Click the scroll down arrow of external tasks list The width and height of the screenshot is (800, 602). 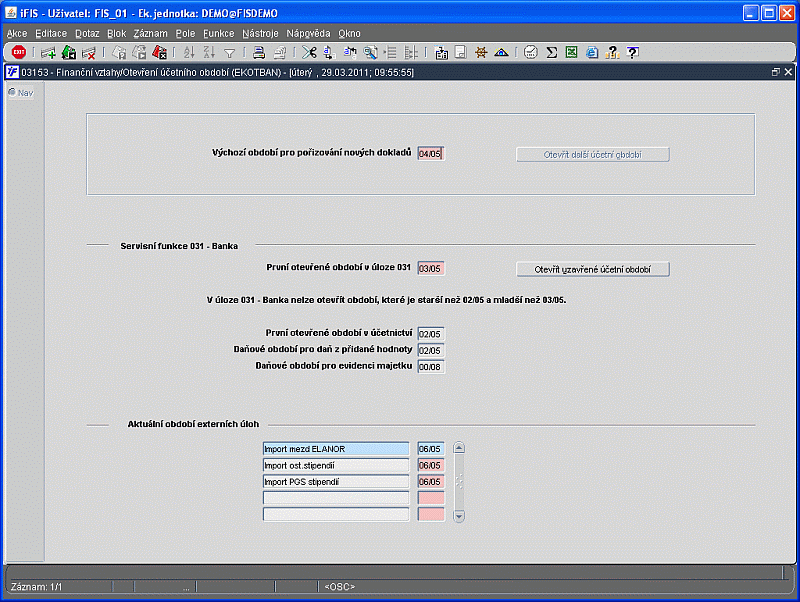[459, 516]
